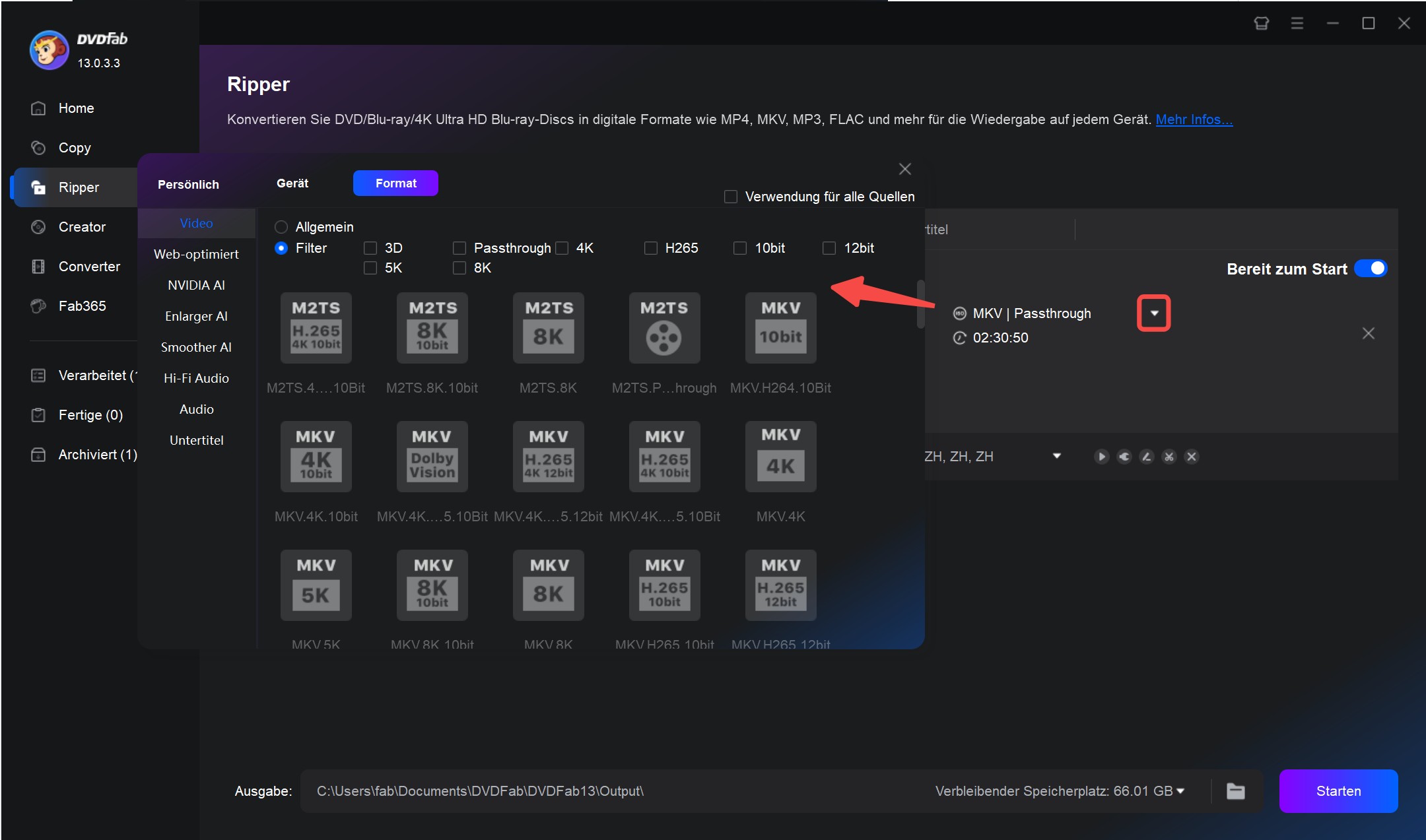Check Verwendung für alle Quellen
The height and width of the screenshot is (840, 1426).
click(x=730, y=197)
